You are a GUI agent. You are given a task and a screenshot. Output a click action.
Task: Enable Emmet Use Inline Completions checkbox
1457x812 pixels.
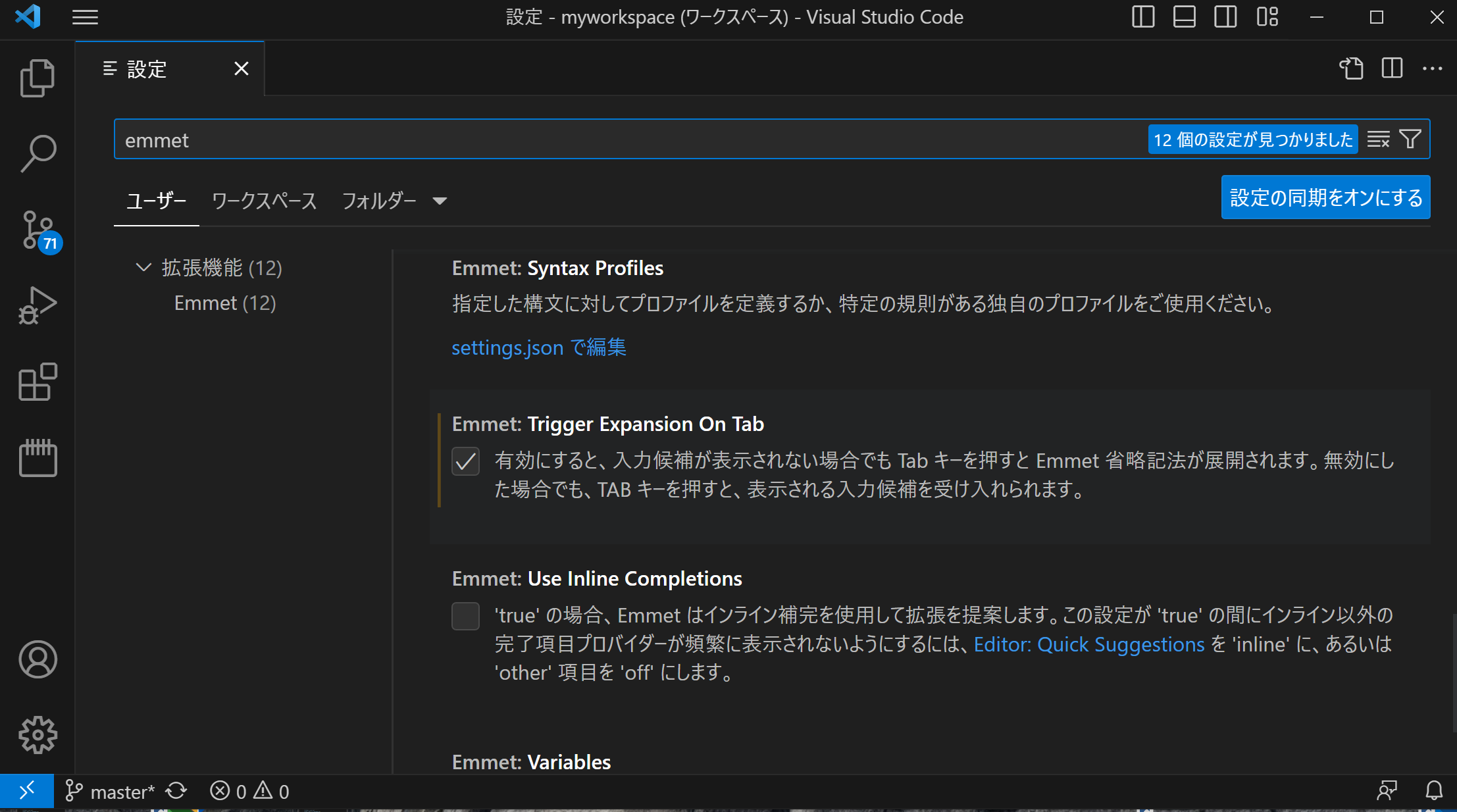465,617
